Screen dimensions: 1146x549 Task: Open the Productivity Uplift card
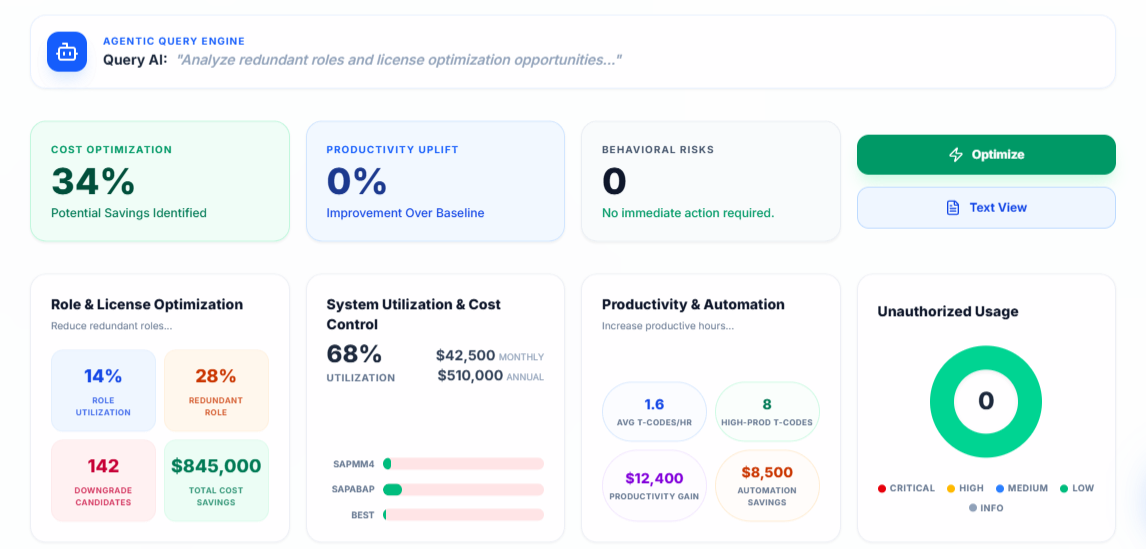(435, 181)
